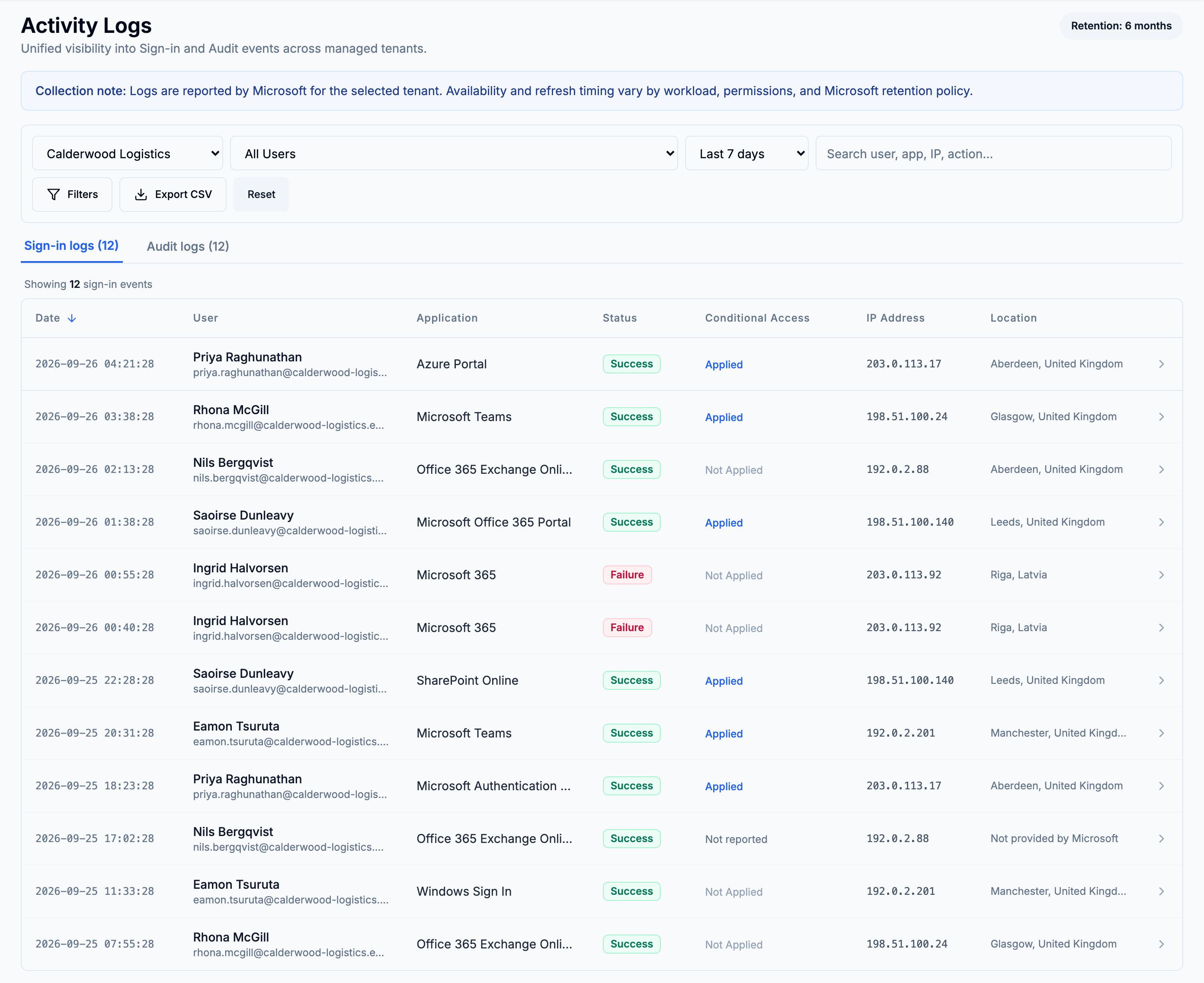Screen dimensions: 1204x983
Task: Click Failure badge for 00:55:28 row
Action: click(627, 575)
